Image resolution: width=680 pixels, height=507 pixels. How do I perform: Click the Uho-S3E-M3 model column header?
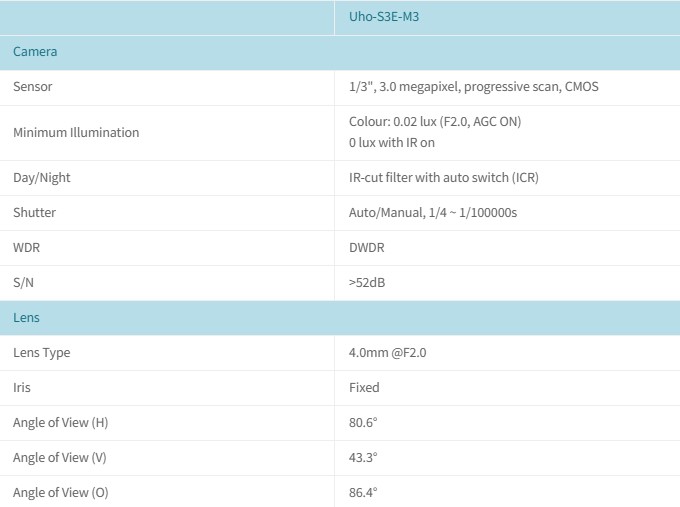384,17
